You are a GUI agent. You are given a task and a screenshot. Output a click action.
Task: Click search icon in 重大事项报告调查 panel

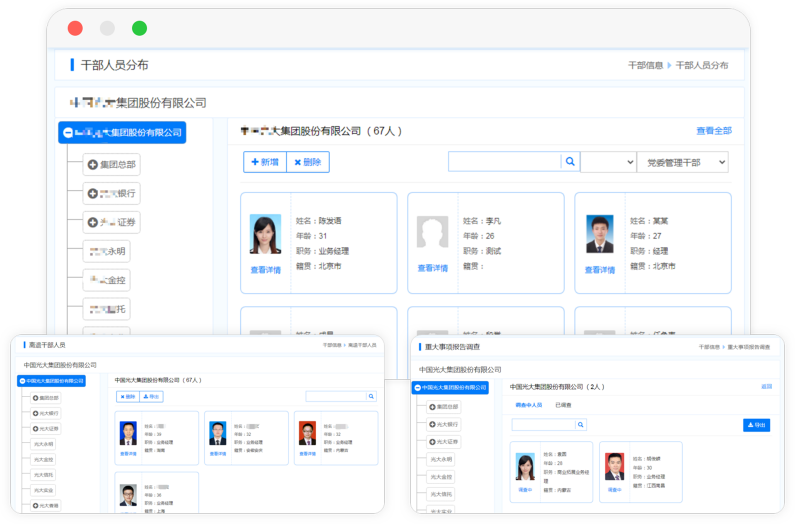[x=582, y=425]
